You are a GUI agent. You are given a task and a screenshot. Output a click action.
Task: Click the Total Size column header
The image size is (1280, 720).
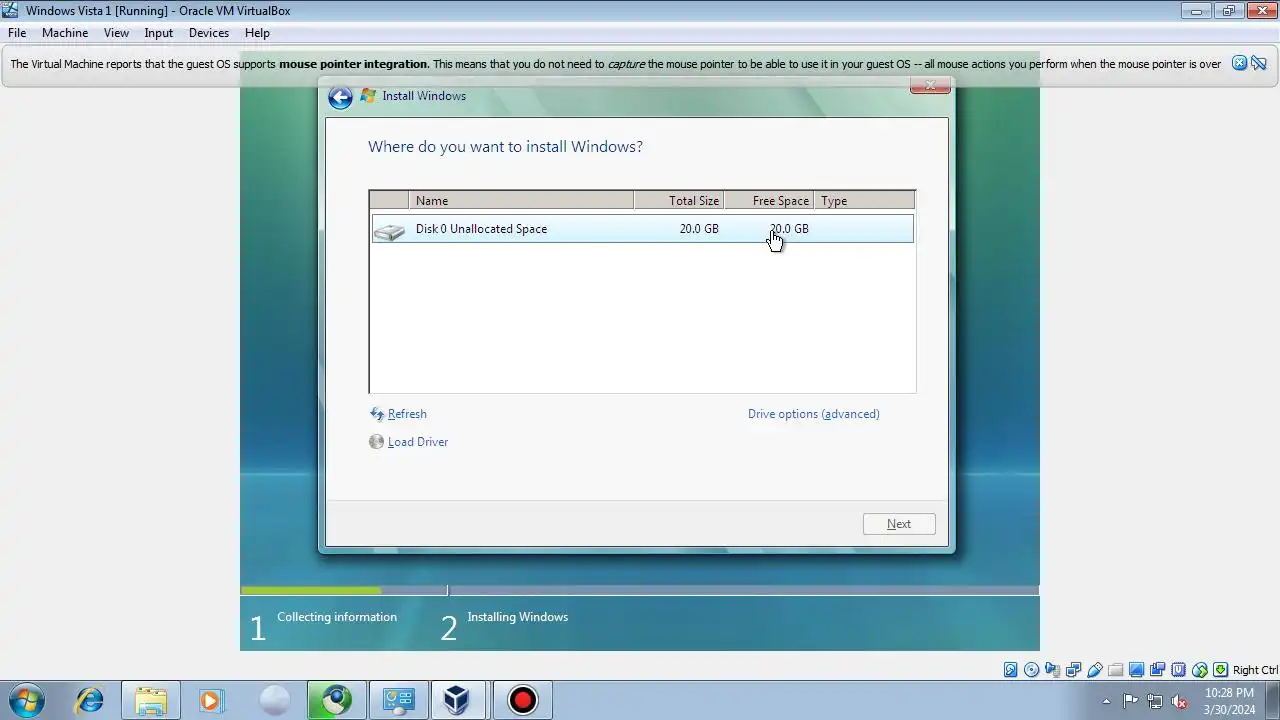pyautogui.click(x=679, y=201)
